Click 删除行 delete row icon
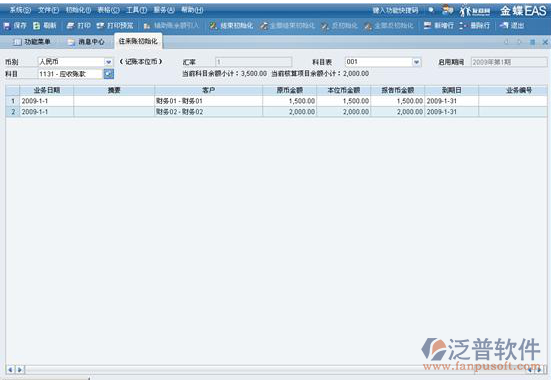The image size is (551, 382). [x=463, y=26]
